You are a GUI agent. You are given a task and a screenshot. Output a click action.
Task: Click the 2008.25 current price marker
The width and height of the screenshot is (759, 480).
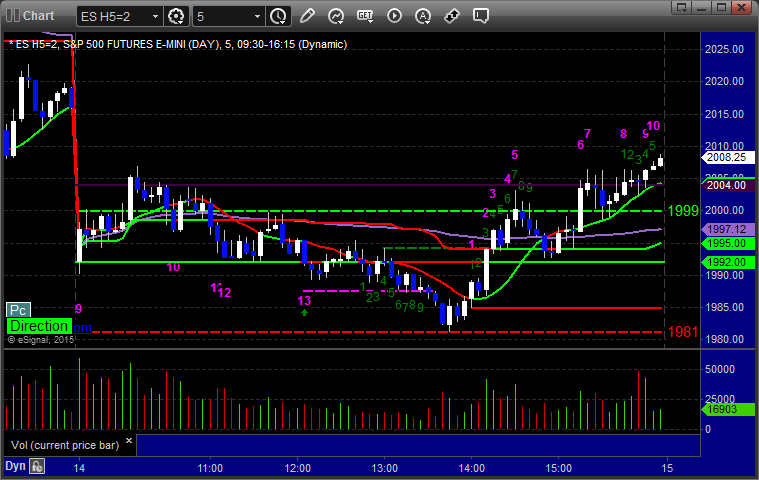click(726, 157)
